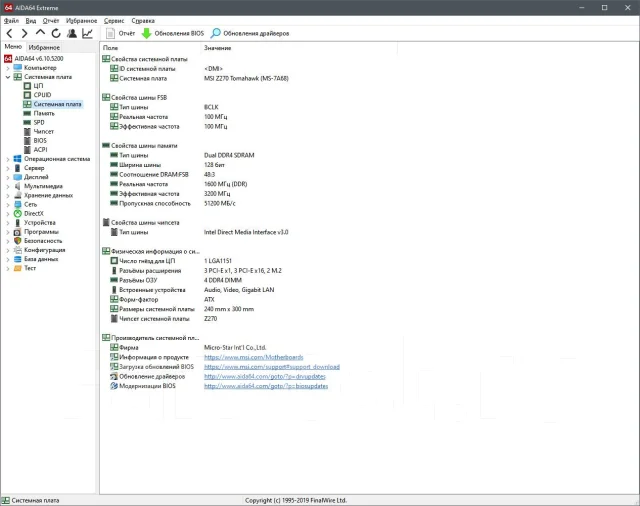
Task: Select the MSI Z270 Tomahawk value row
Action: click(x=246, y=78)
